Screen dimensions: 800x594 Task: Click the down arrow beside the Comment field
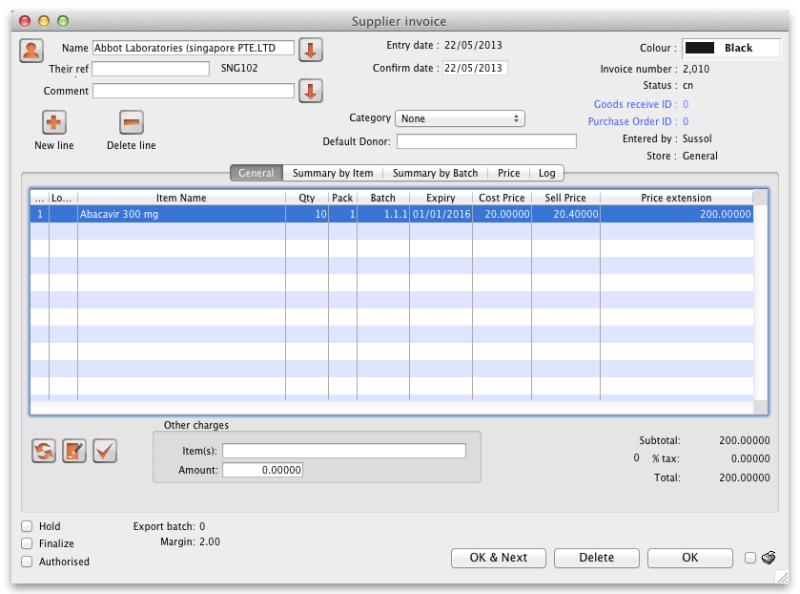point(310,91)
